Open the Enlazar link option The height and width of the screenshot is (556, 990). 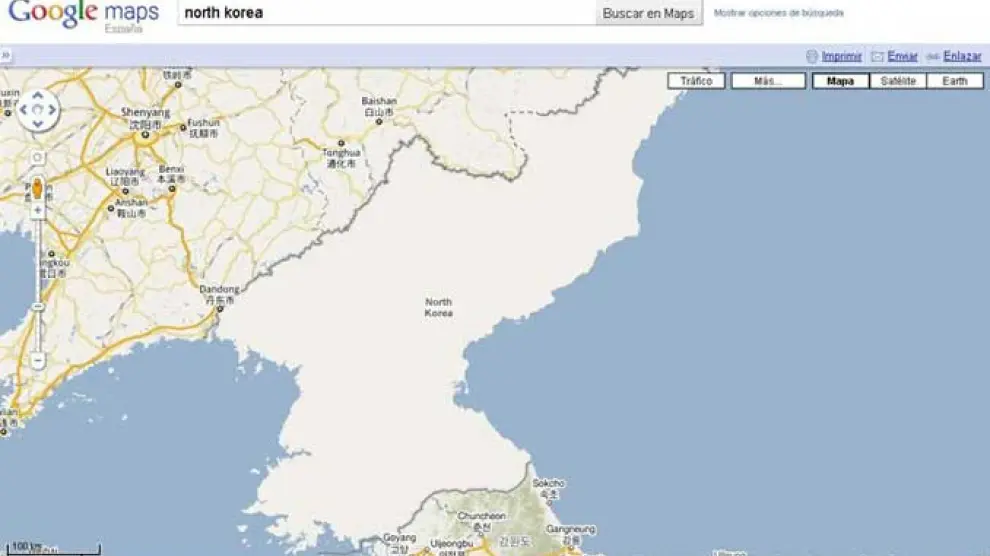[x=962, y=57]
